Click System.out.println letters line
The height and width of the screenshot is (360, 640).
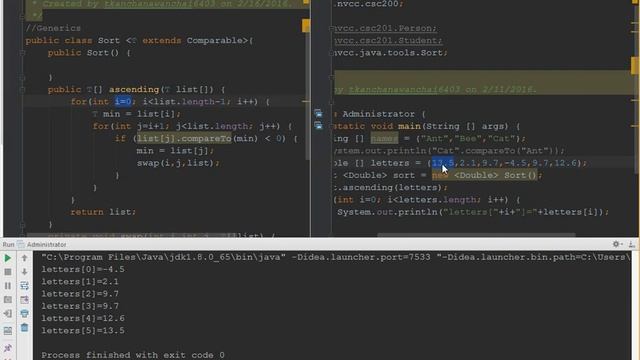[473, 212]
